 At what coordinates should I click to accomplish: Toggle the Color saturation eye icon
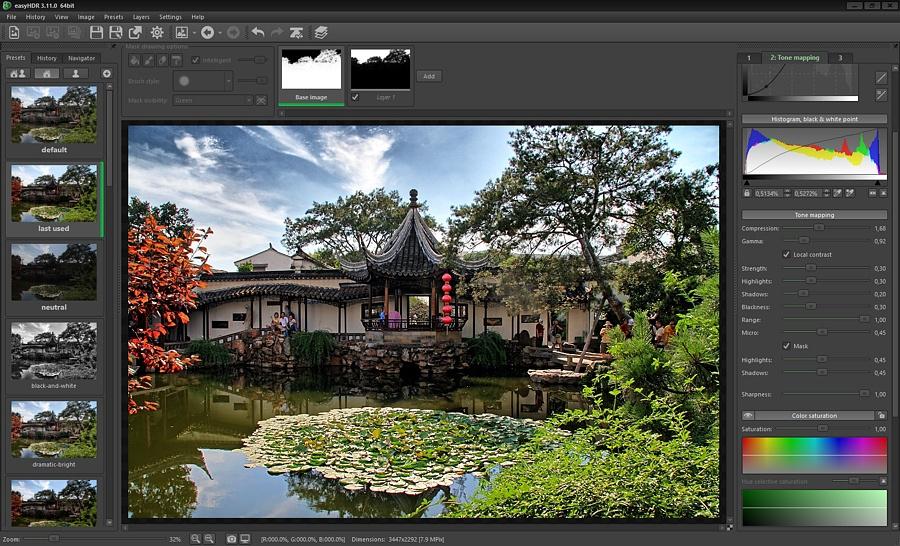748,416
